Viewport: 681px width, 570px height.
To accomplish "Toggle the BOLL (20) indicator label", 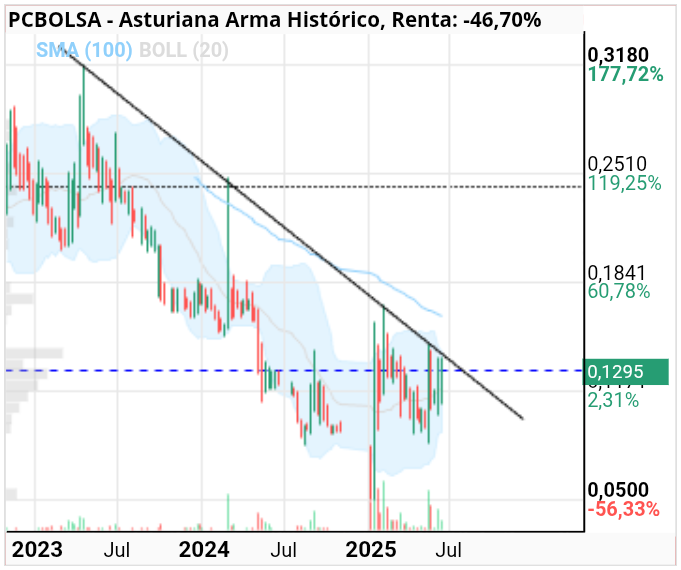I will pyautogui.click(x=183, y=50).
